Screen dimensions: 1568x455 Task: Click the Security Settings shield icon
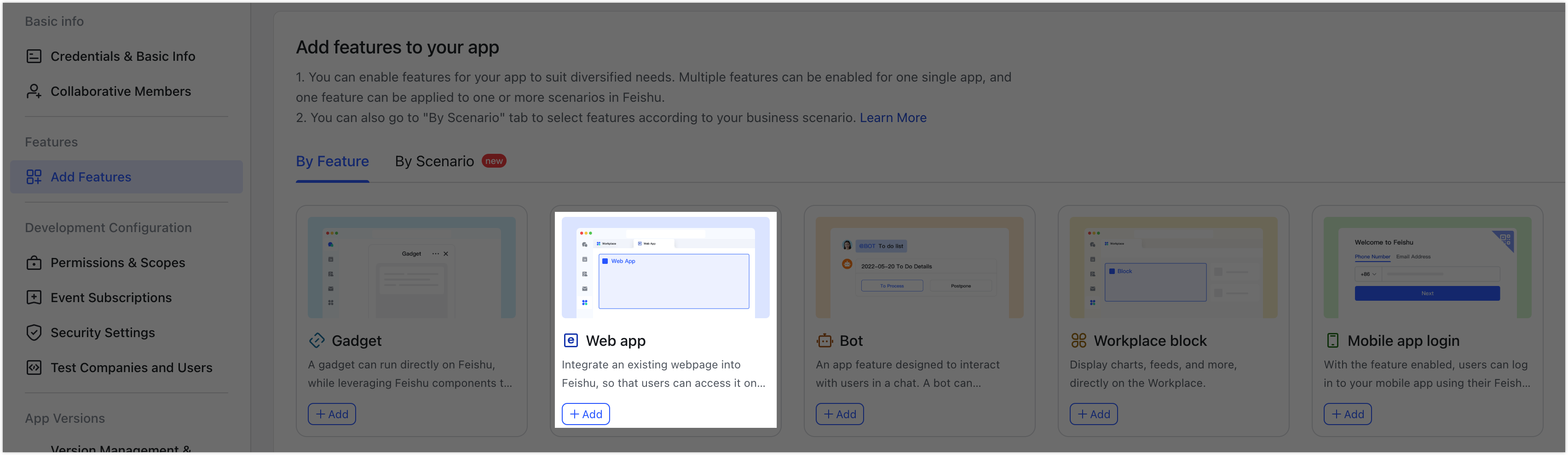coord(34,333)
